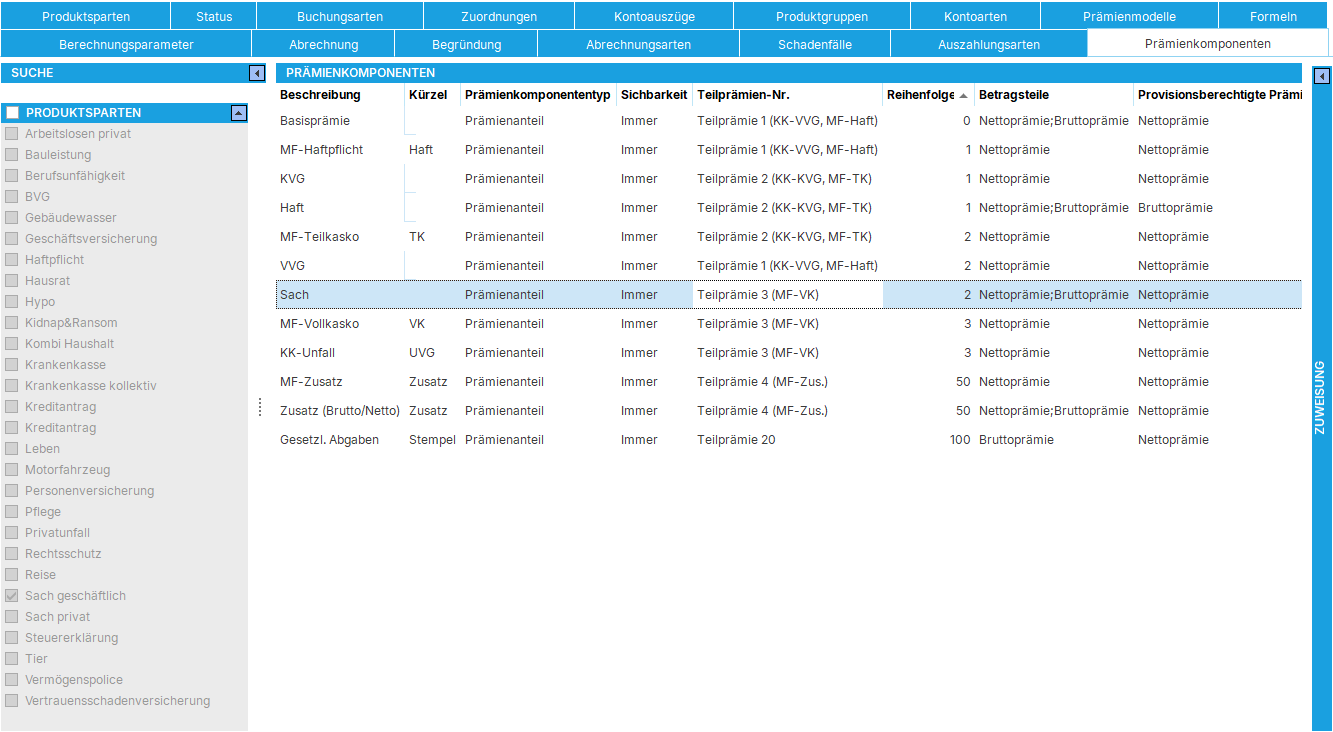The width and height of the screenshot is (1333, 732).
Task: Check the Haftpflicht checkbox
Action: point(13,259)
